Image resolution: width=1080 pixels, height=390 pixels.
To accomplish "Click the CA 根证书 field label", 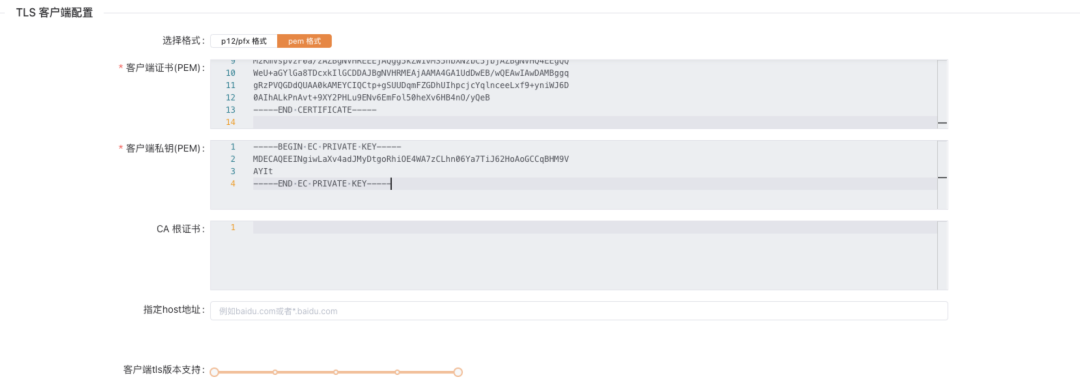I will coord(180,229).
